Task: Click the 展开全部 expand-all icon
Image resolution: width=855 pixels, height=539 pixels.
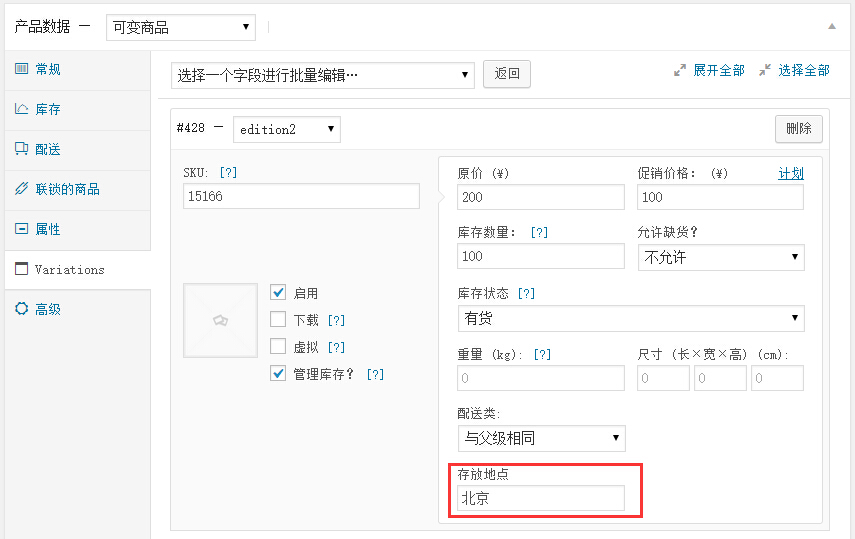Action: point(681,70)
